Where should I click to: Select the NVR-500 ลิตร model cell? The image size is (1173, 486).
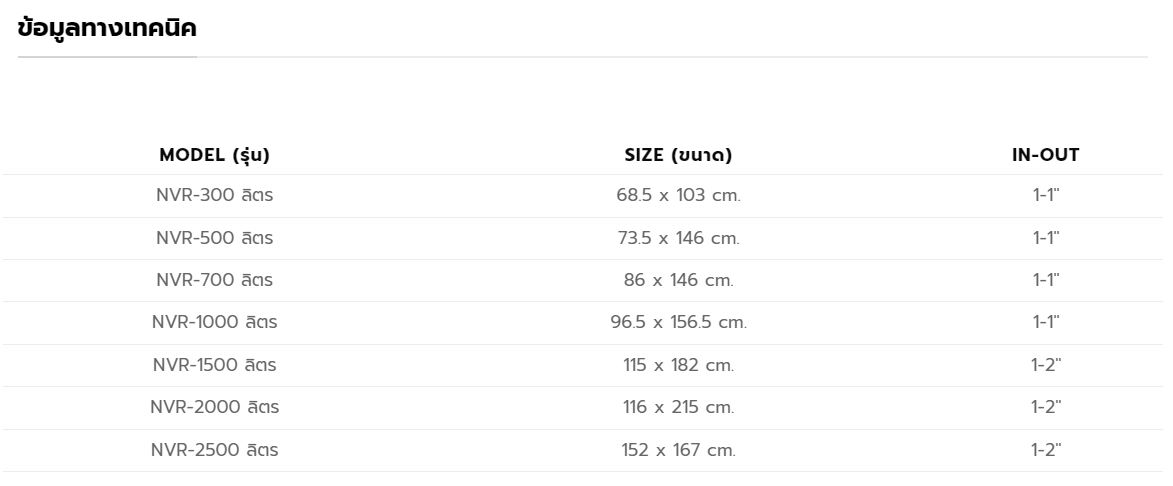click(x=215, y=238)
